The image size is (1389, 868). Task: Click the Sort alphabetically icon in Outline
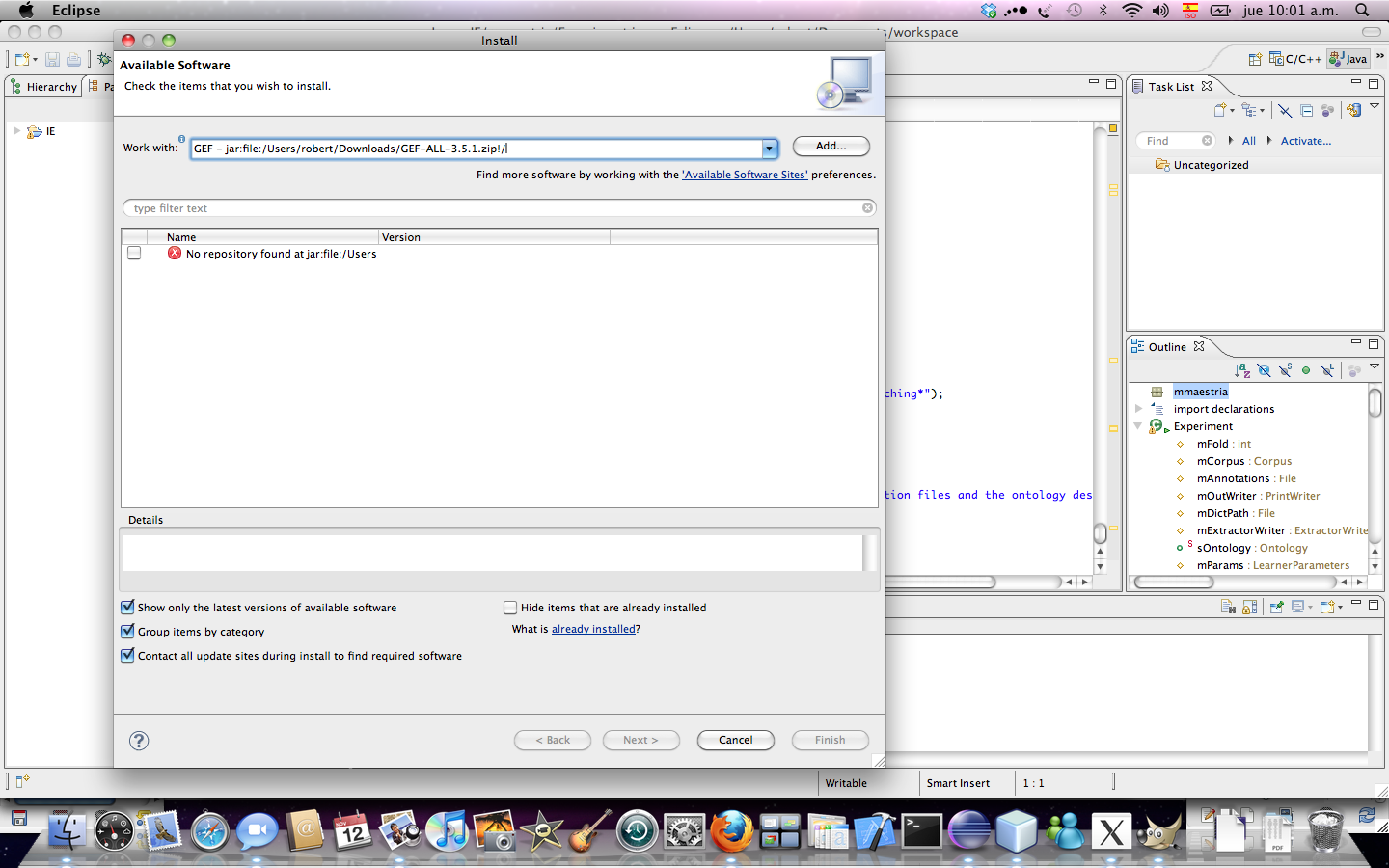pyautogui.click(x=1242, y=370)
